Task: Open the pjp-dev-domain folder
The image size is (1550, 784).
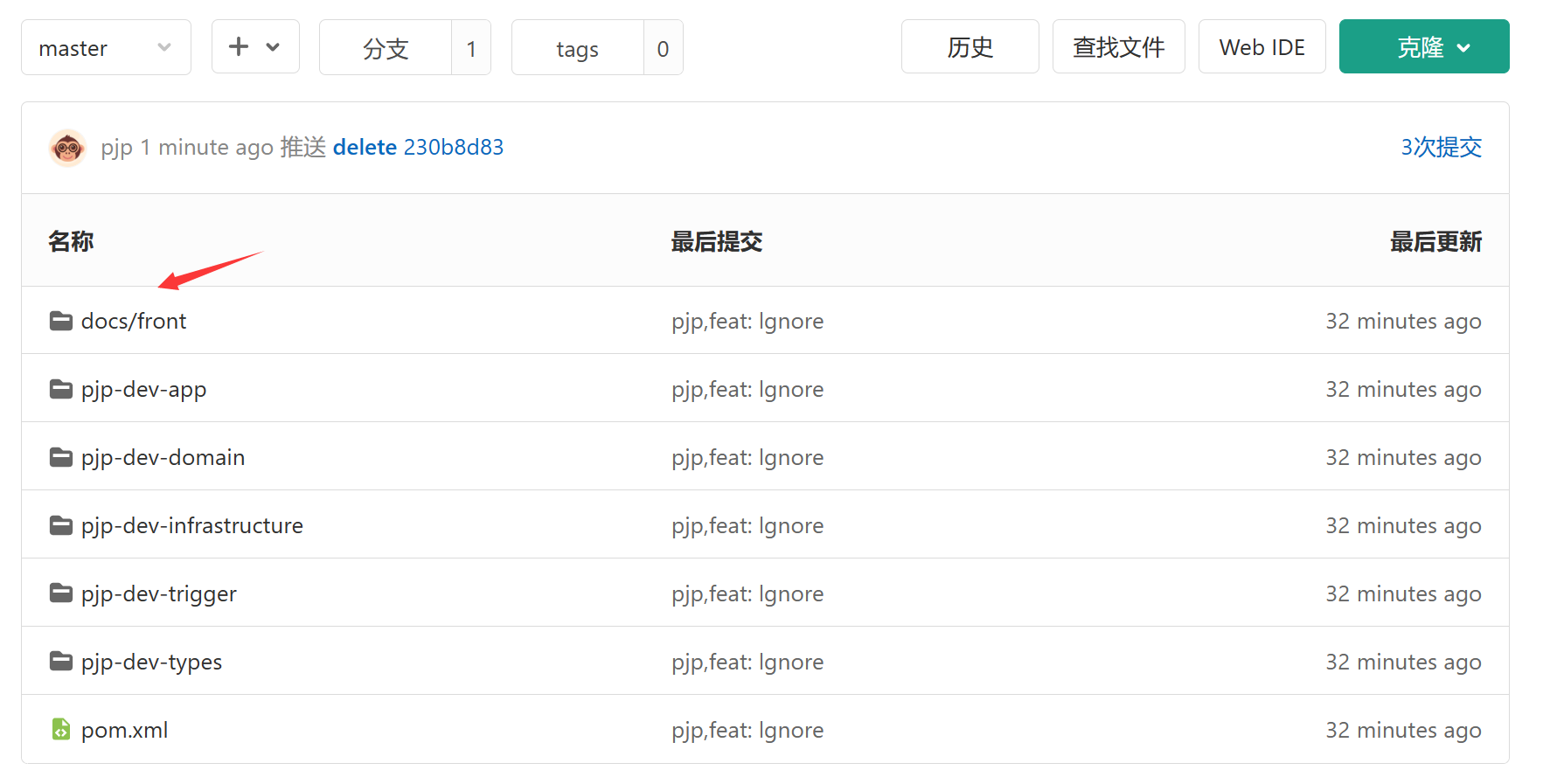Action: point(163,457)
